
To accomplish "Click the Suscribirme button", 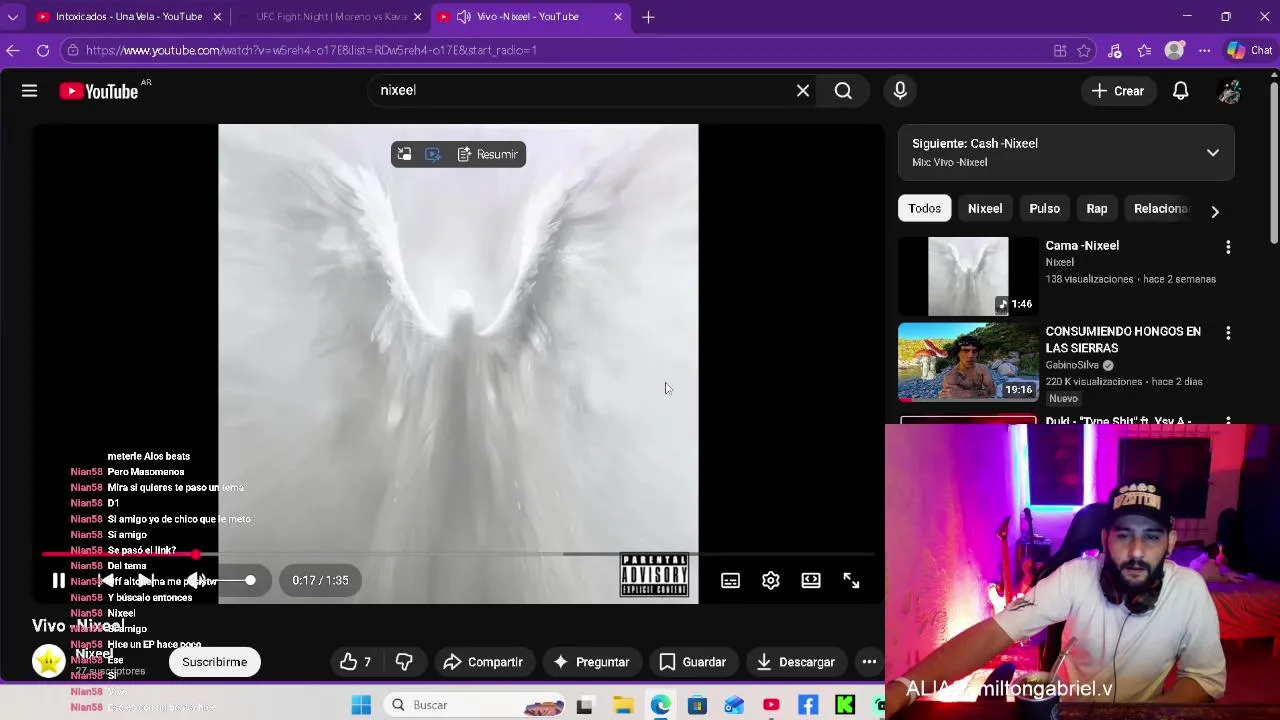I will [214, 662].
